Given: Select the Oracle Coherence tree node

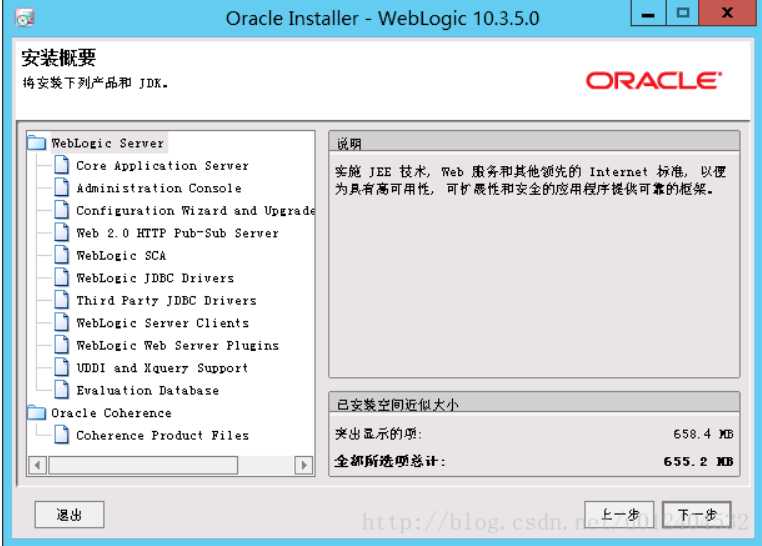Looking at the screenshot, I should click(x=111, y=413).
